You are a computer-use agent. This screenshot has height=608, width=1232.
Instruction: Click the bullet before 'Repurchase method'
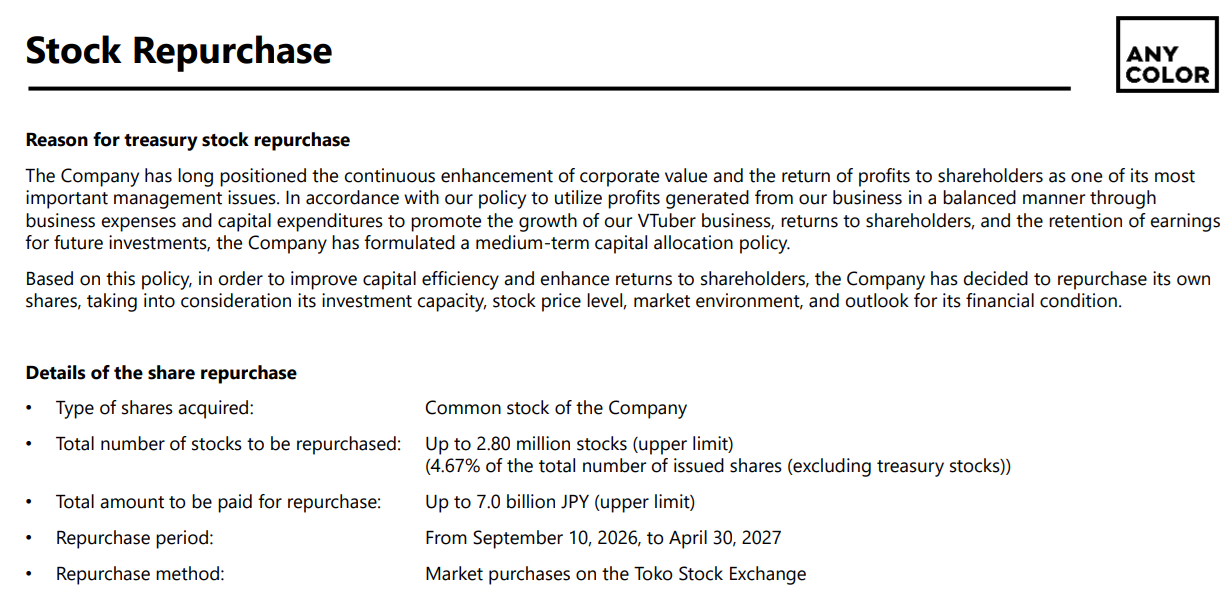coord(30,574)
